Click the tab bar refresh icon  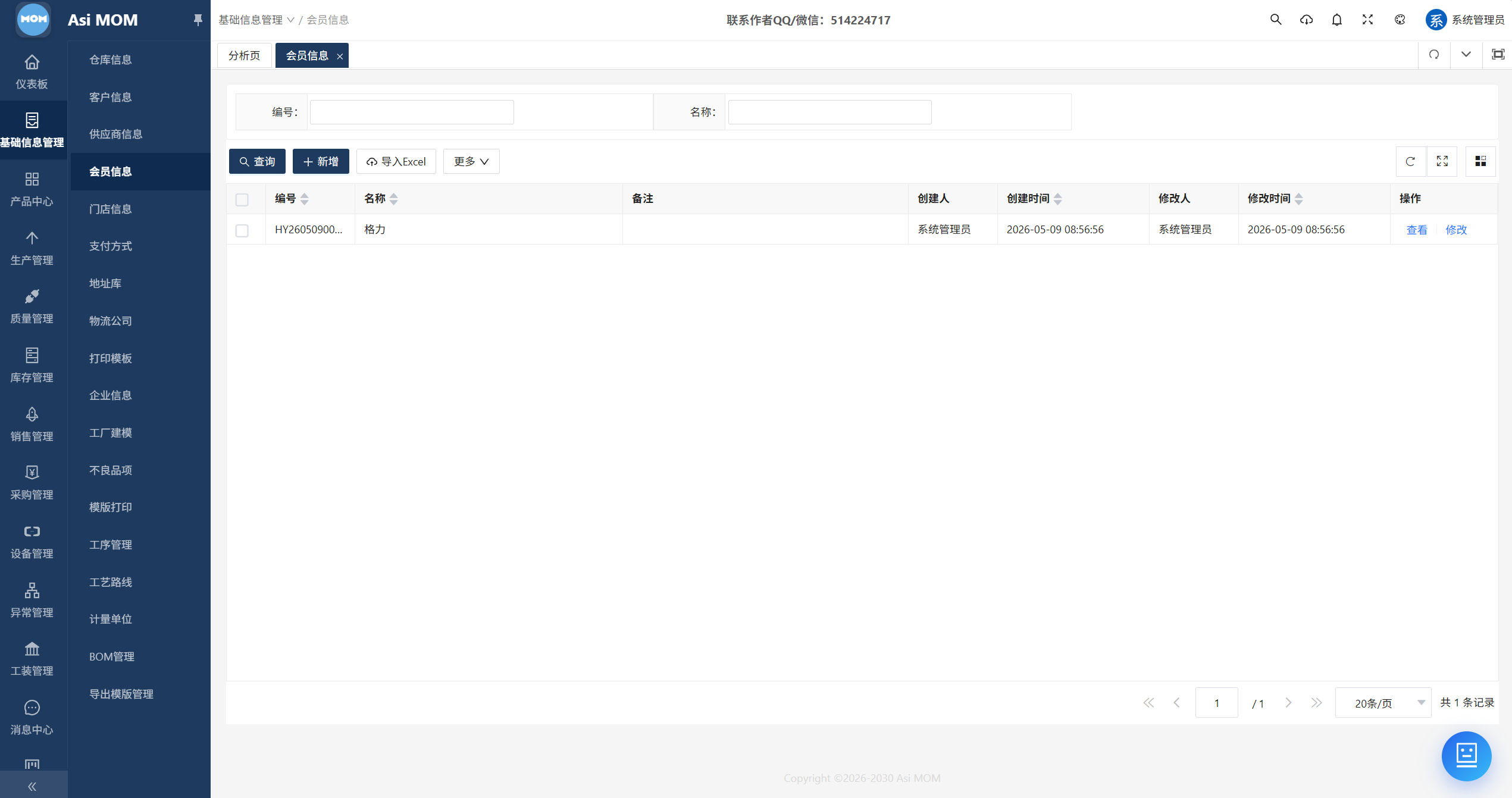(1434, 55)
